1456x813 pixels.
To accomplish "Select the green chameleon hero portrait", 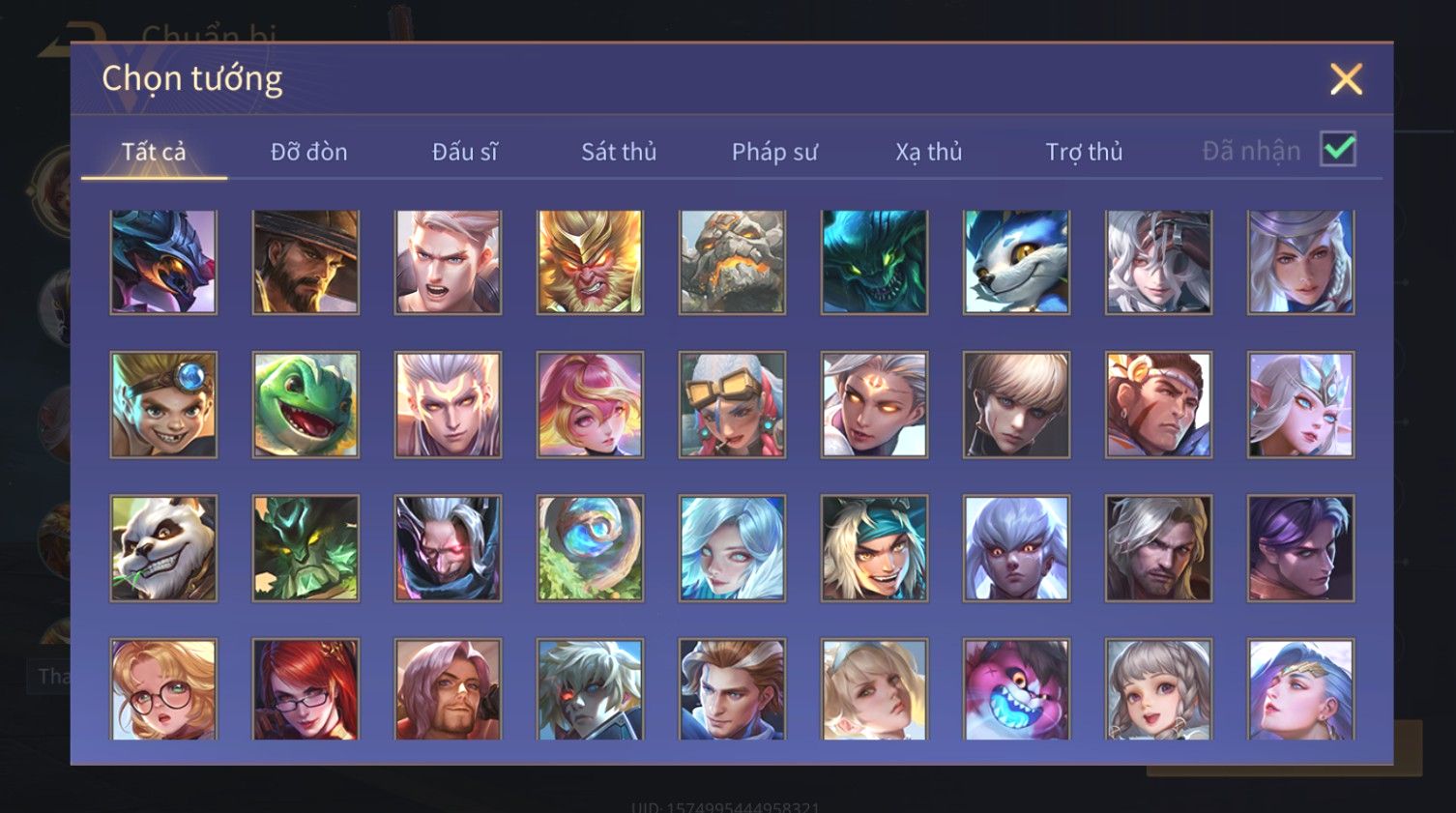I will click(306, 404).
